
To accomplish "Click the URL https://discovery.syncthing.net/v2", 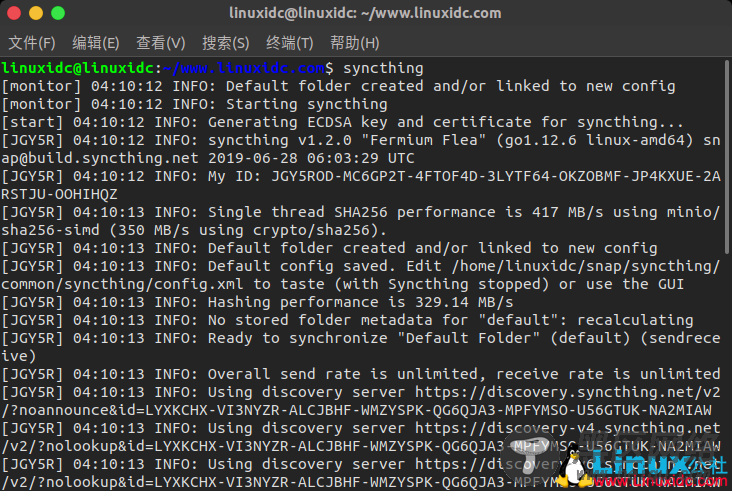I will (x=568, y=393).
